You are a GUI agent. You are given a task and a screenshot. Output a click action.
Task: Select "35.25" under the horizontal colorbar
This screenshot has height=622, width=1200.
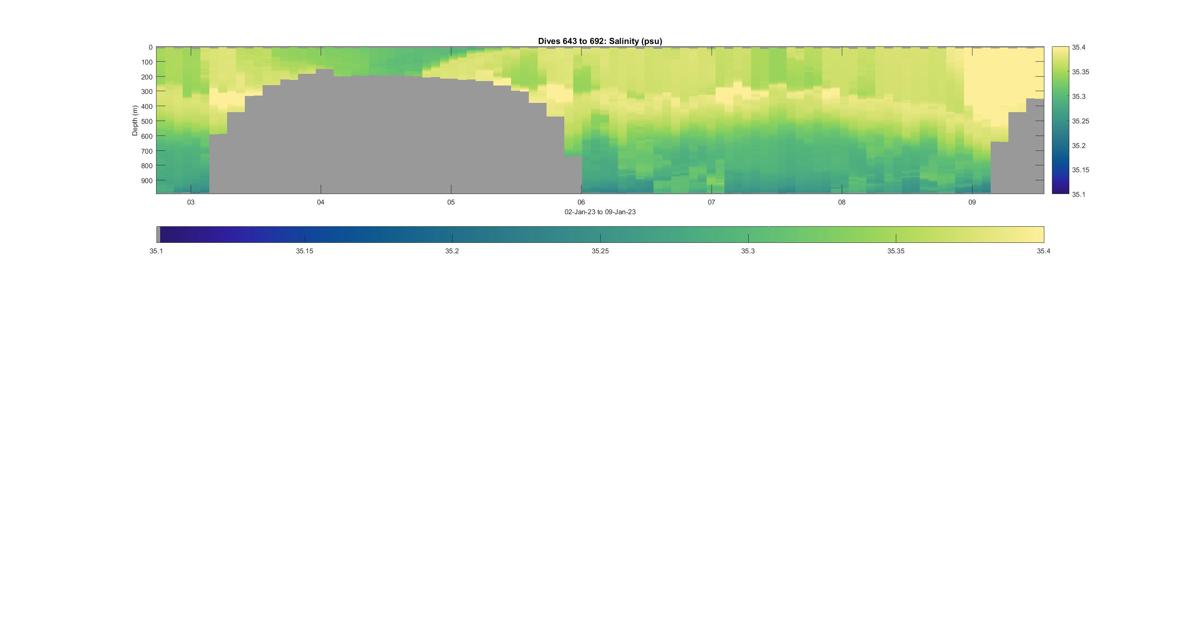[x=600, y=251]
